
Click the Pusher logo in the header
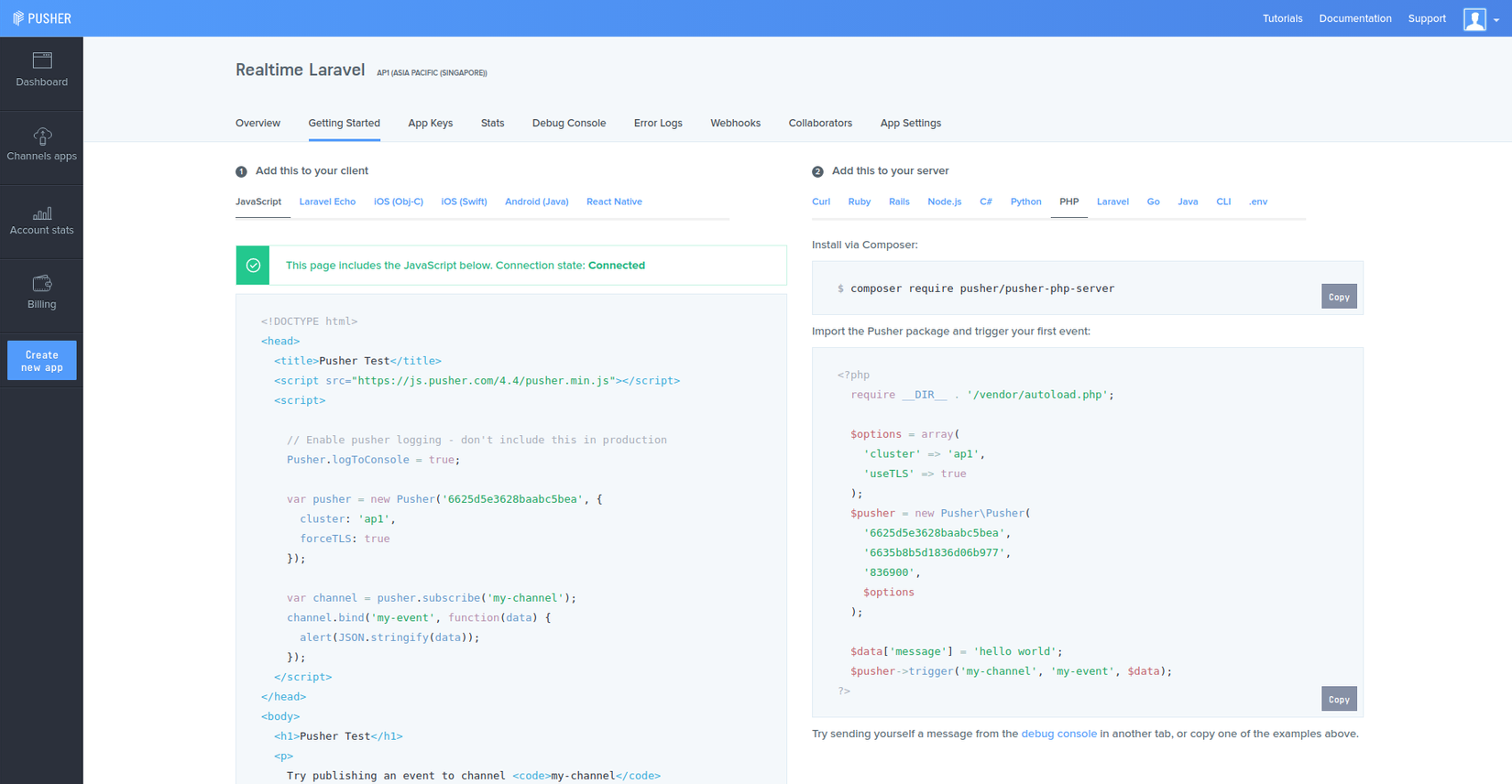pyautogui.click(x=41, y=18)
